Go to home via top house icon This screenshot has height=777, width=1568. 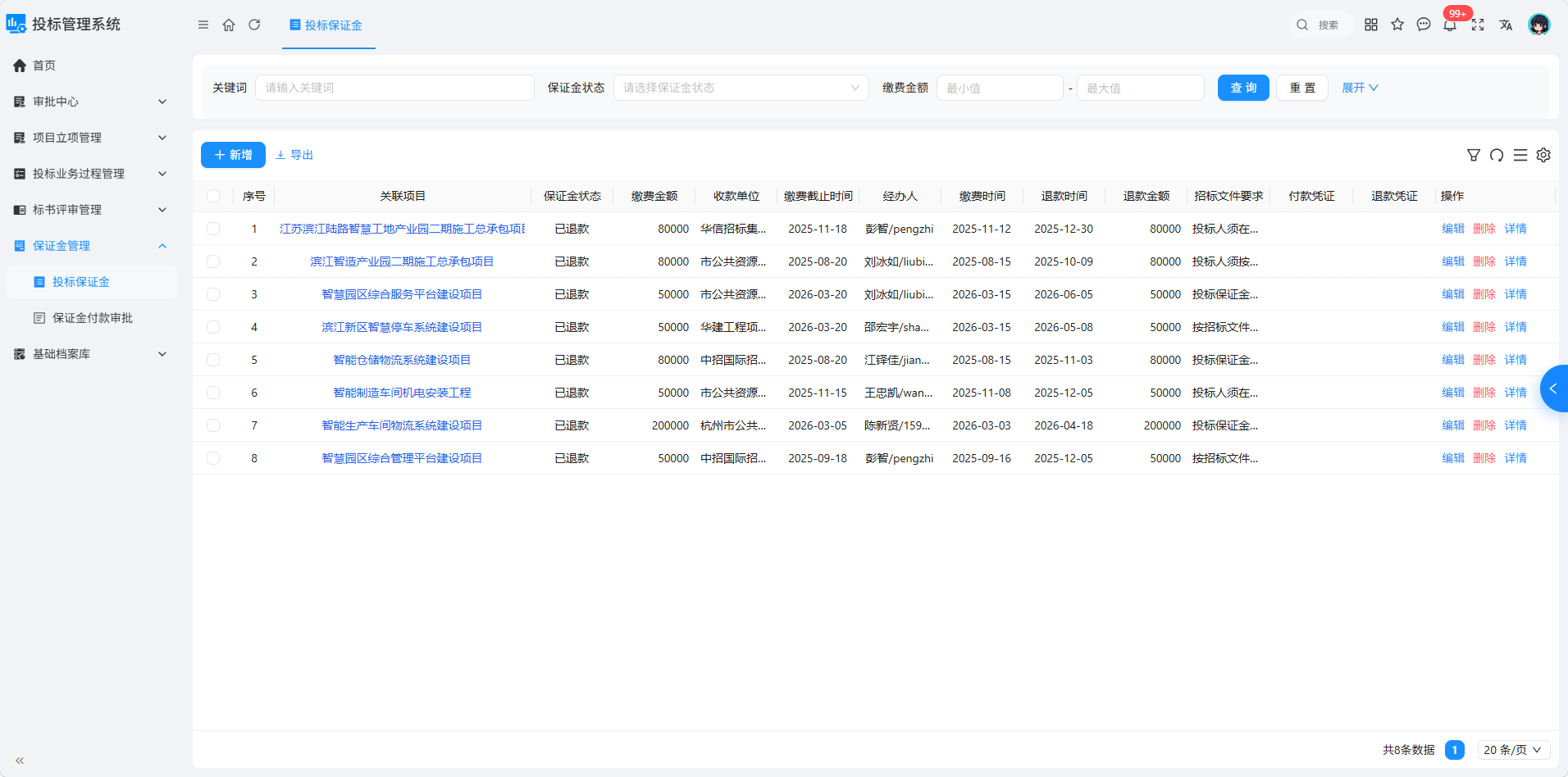click(229, 25)
